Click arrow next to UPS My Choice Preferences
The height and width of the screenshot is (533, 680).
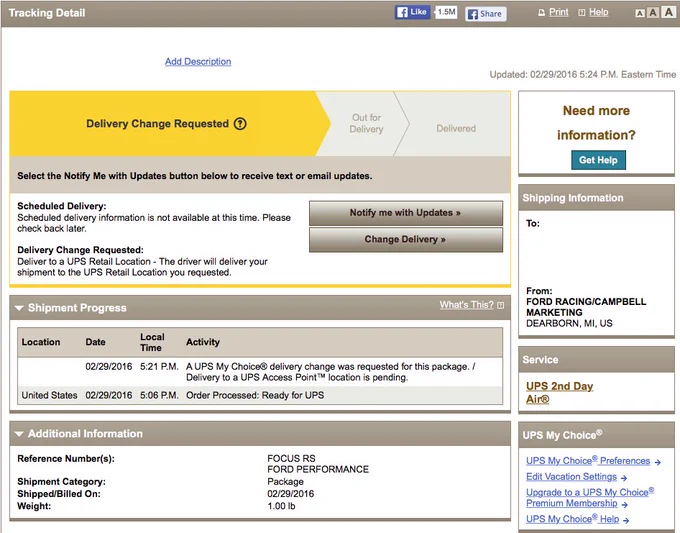(658, 462)
